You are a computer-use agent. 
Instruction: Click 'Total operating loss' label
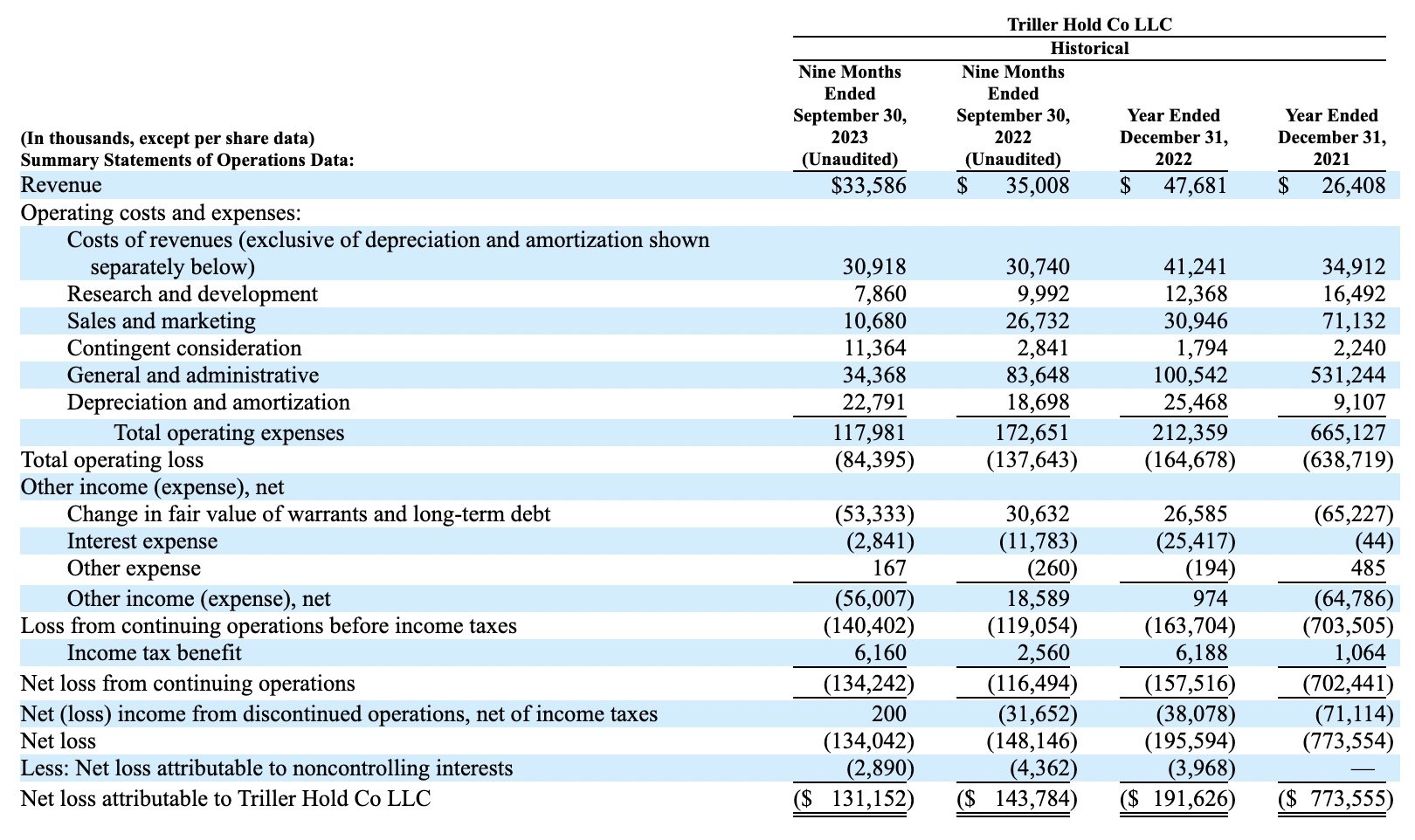pyautogui.click(x=112, y=460)
